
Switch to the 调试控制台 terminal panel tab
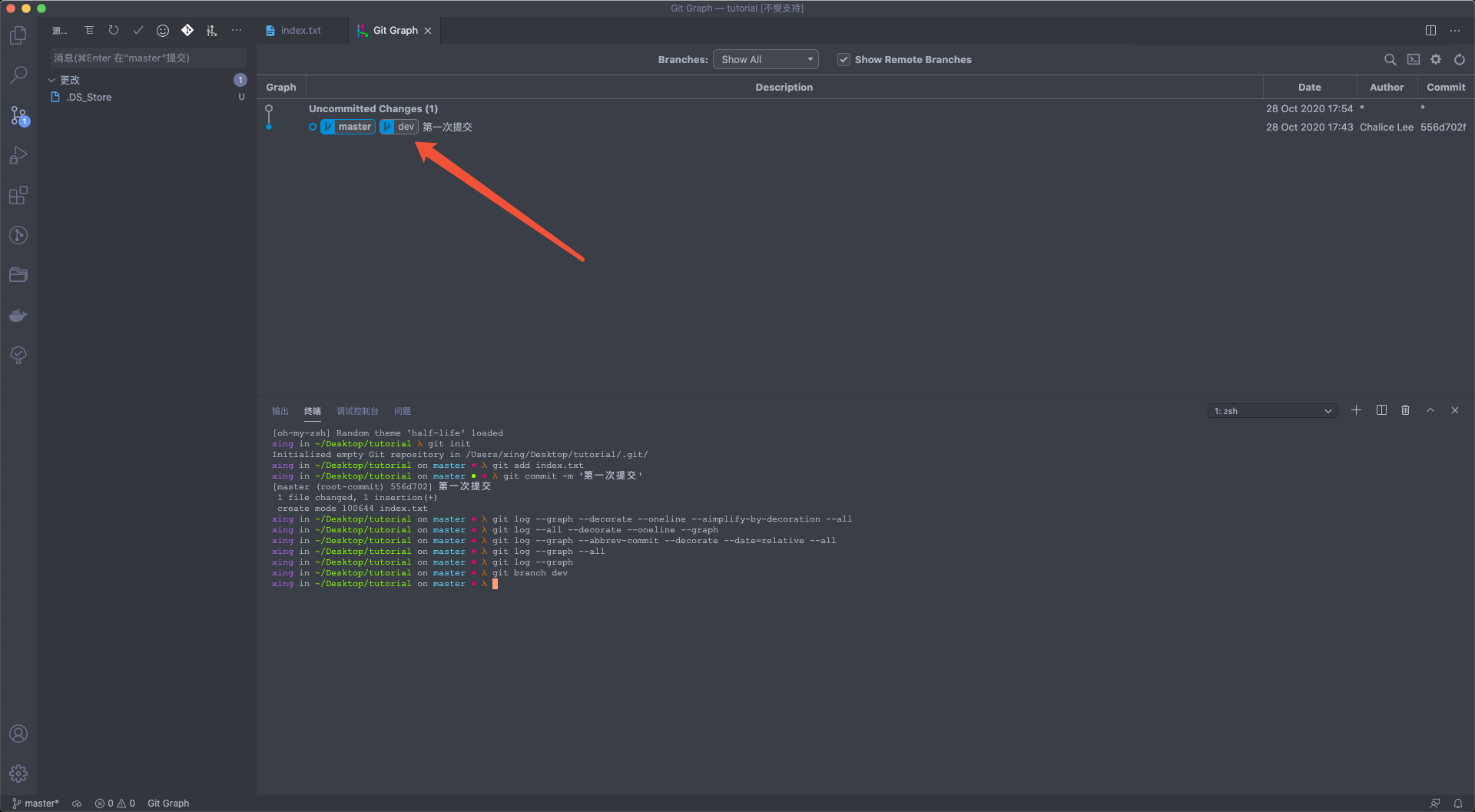tap(357, 411)
